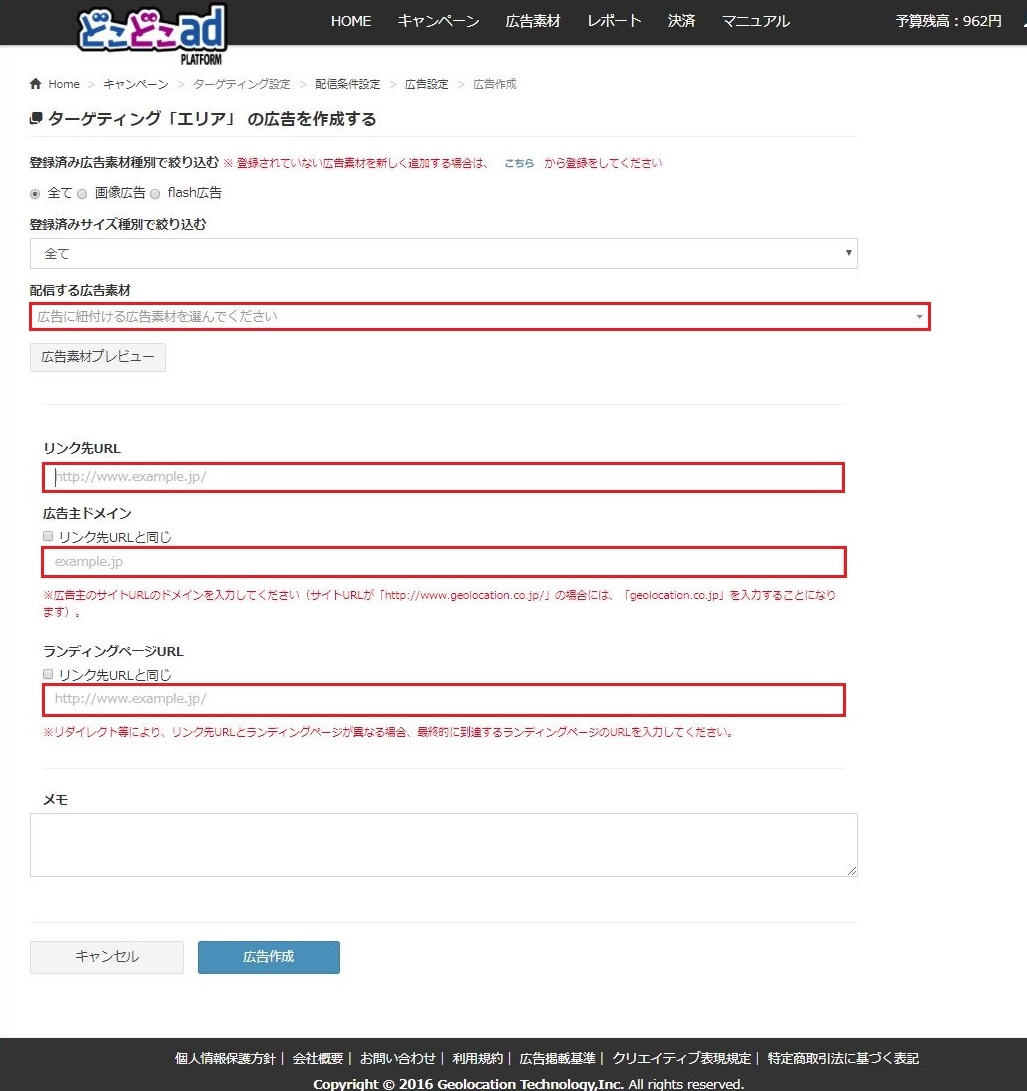Click the どこどこad PLATFORM logo

click(152, 33)
